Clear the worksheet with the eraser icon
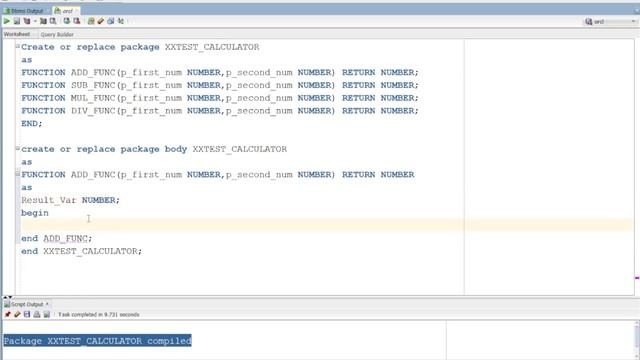640x360 pixels. pyautogui.click(x=100, y=21)
